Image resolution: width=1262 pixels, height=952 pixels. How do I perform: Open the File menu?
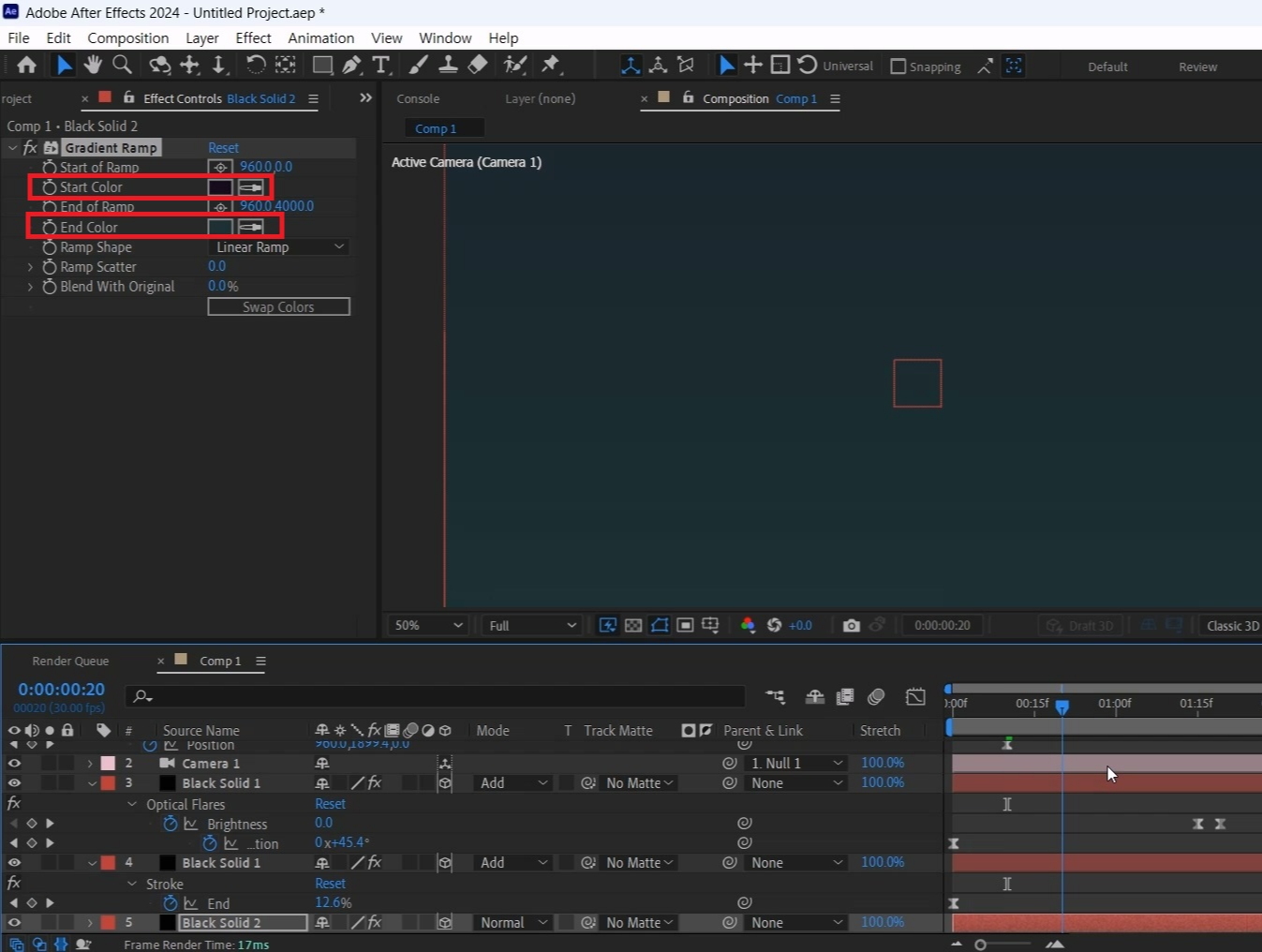tap(19, 38)
